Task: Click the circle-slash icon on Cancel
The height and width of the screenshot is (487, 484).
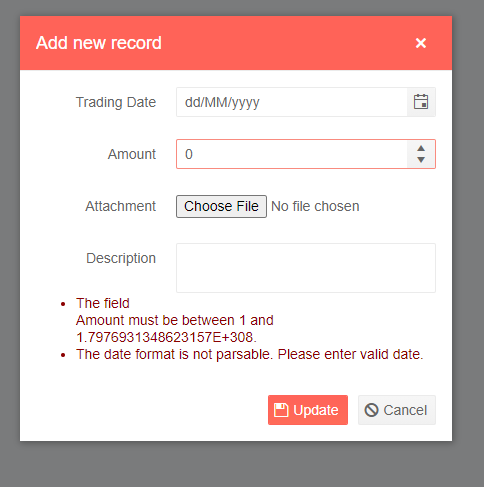Action: coord(371,410)
